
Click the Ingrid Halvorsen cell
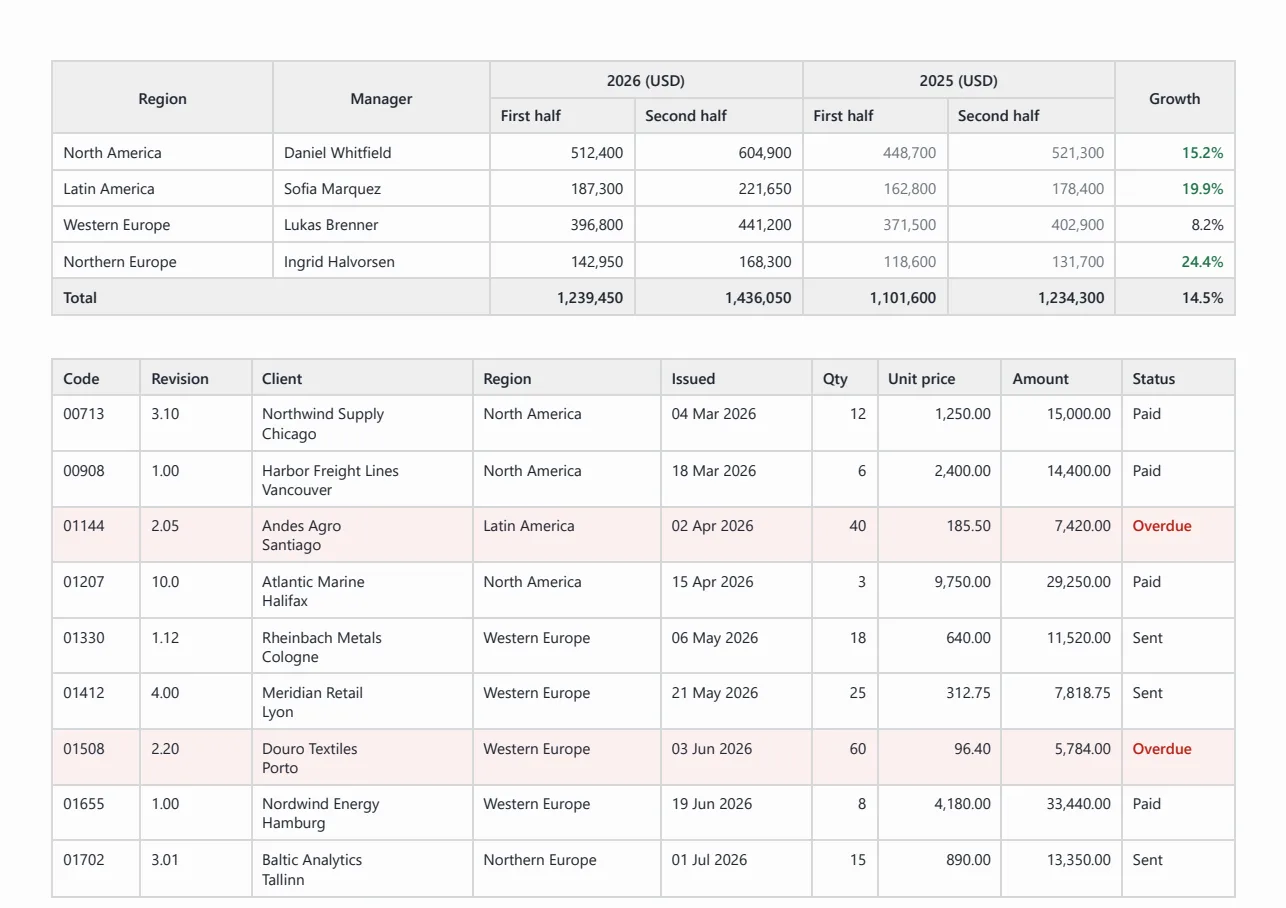pos(381,261)
